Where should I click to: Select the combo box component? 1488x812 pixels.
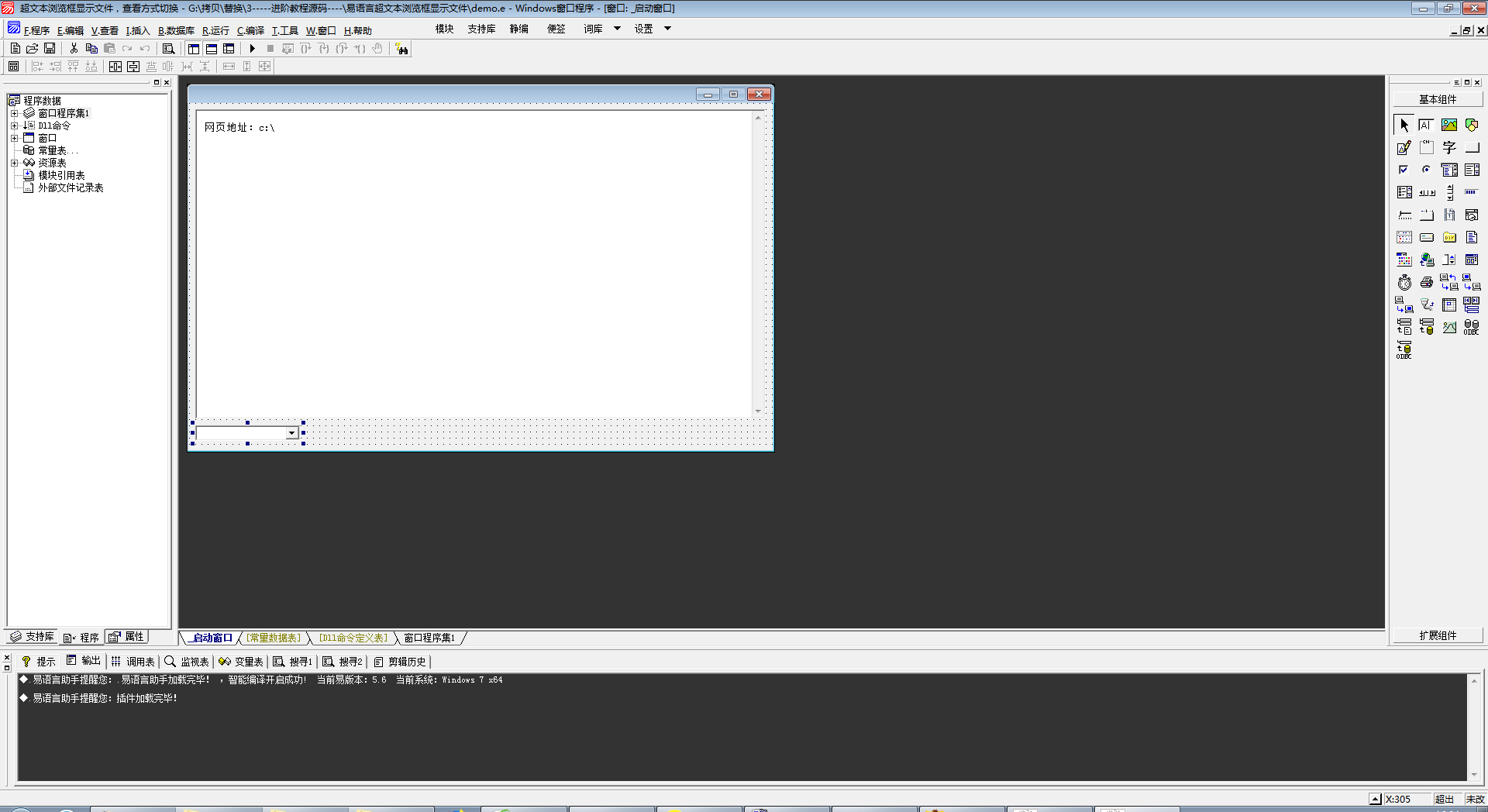coord(1449,170)
